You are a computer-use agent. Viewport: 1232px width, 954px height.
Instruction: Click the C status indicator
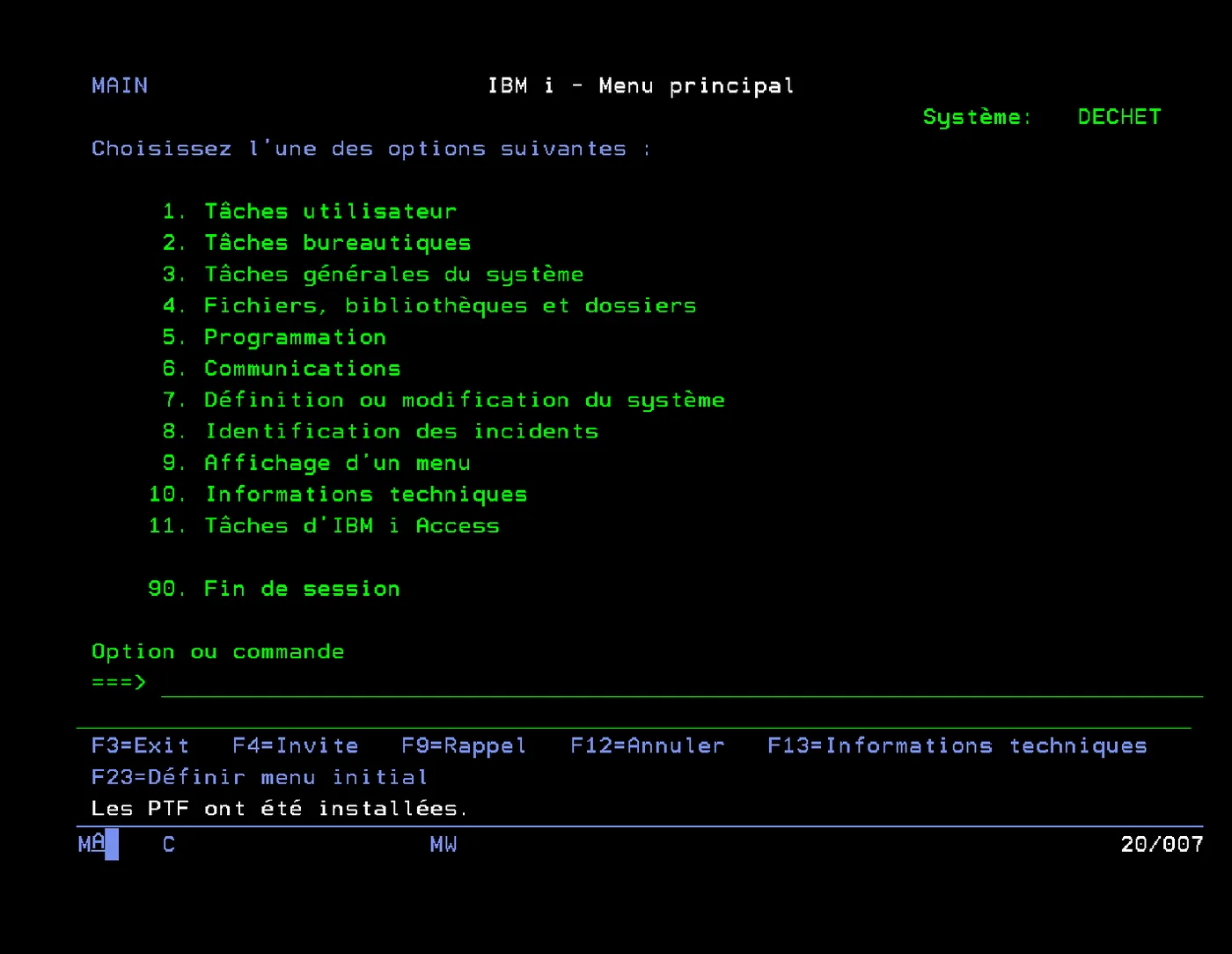click(169, 845)
